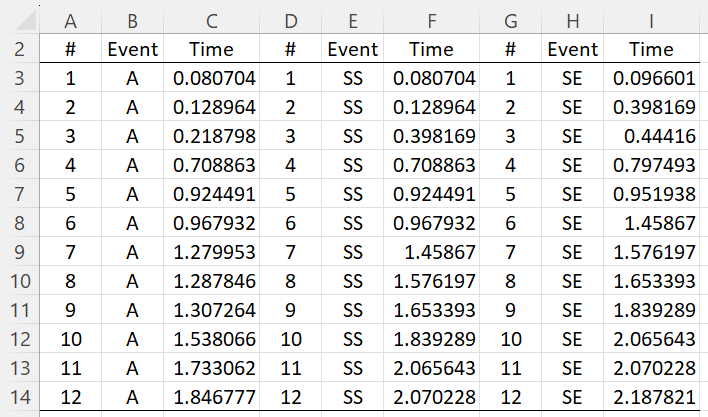Click number 10 in column D
This screenshot has height=417, width=708.
click(291, 339)
